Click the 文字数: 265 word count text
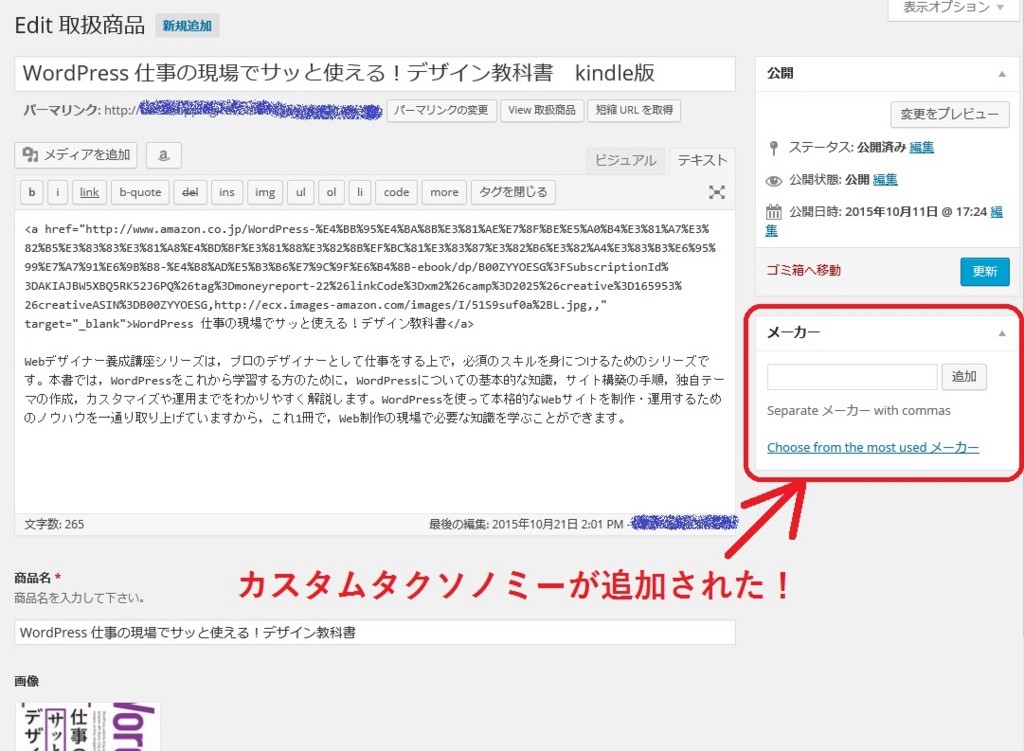This screenshot has height=751, width=1024. (x=54, y=524)
